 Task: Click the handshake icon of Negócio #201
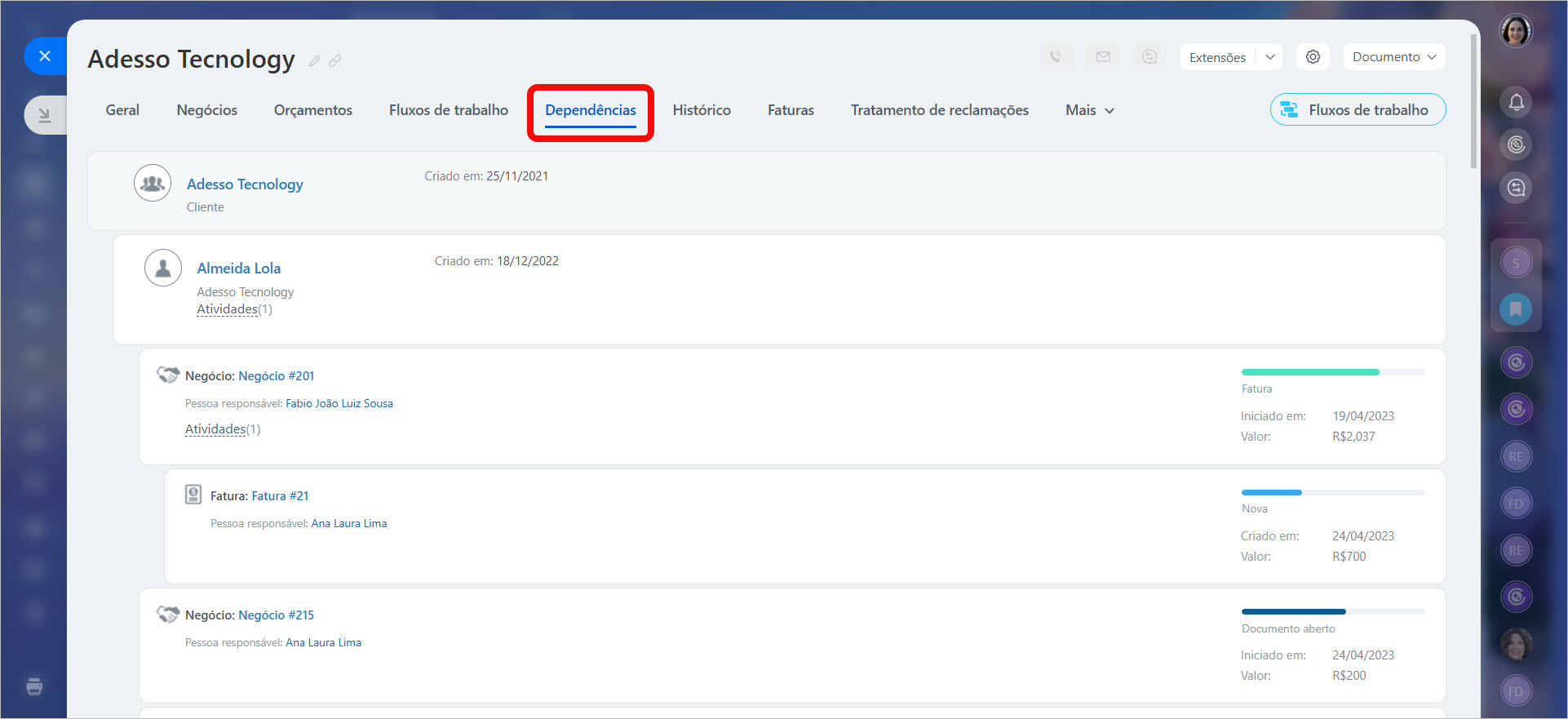click(168, 375)
